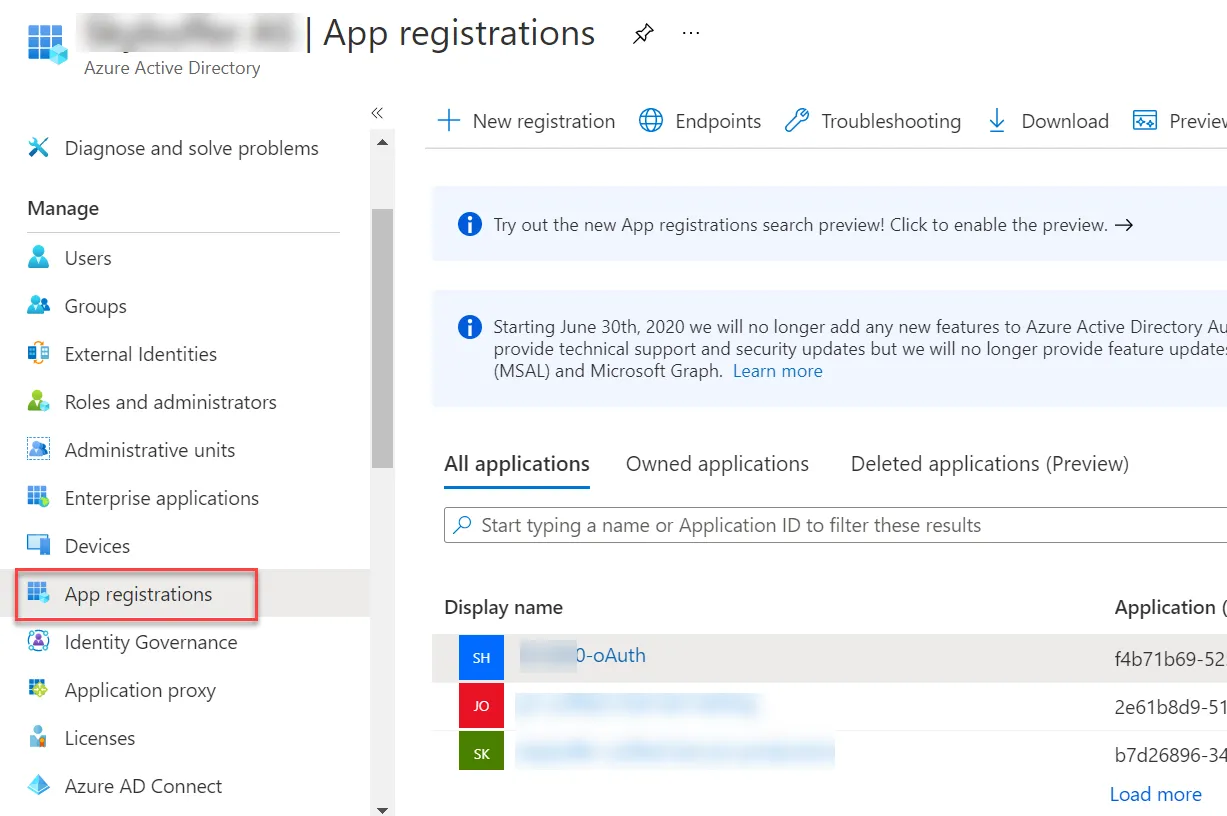Click the Identity Governance icon

pyautogui.click(x=39, y=642)
